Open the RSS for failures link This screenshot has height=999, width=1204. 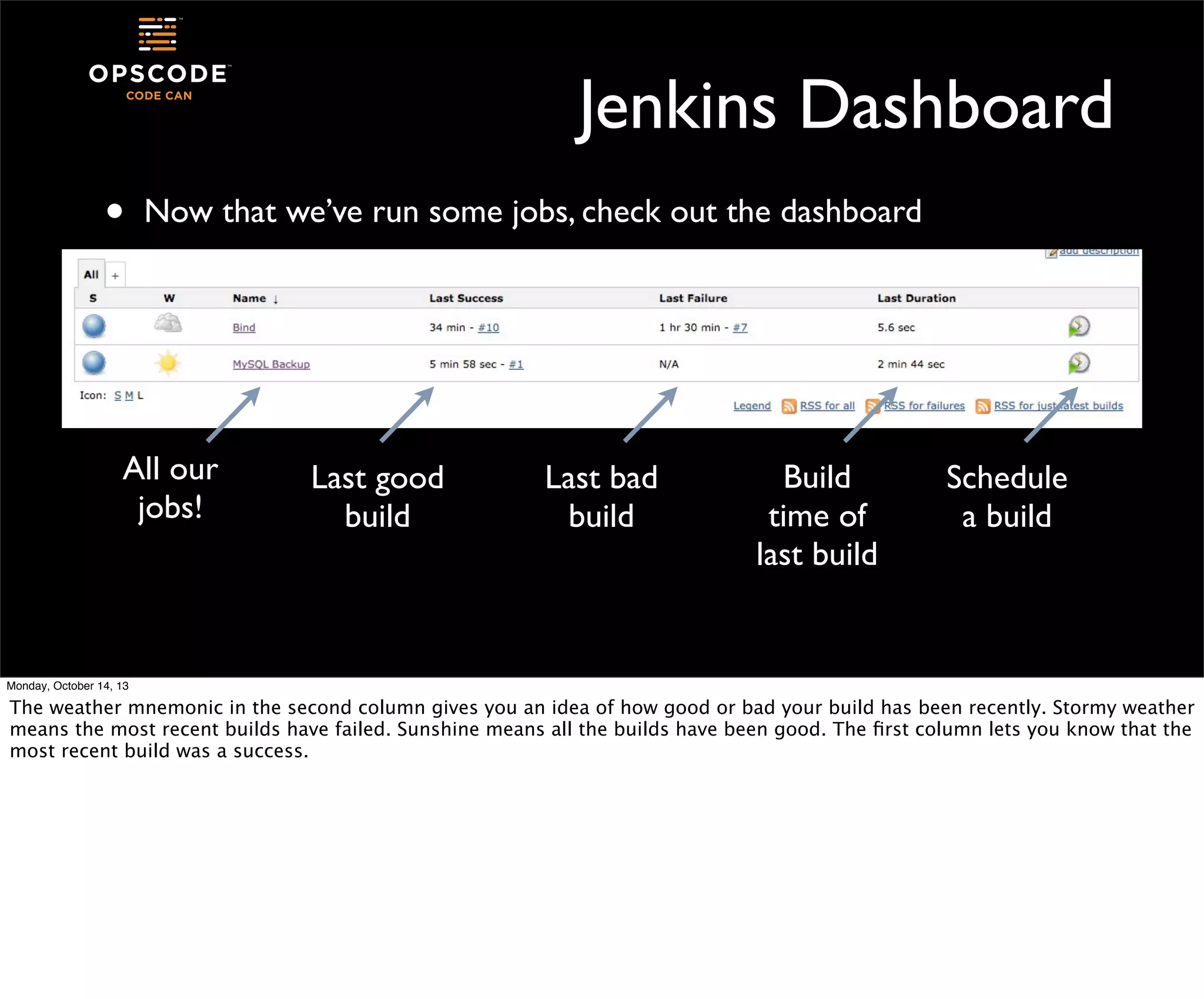(x=925, y=406)
